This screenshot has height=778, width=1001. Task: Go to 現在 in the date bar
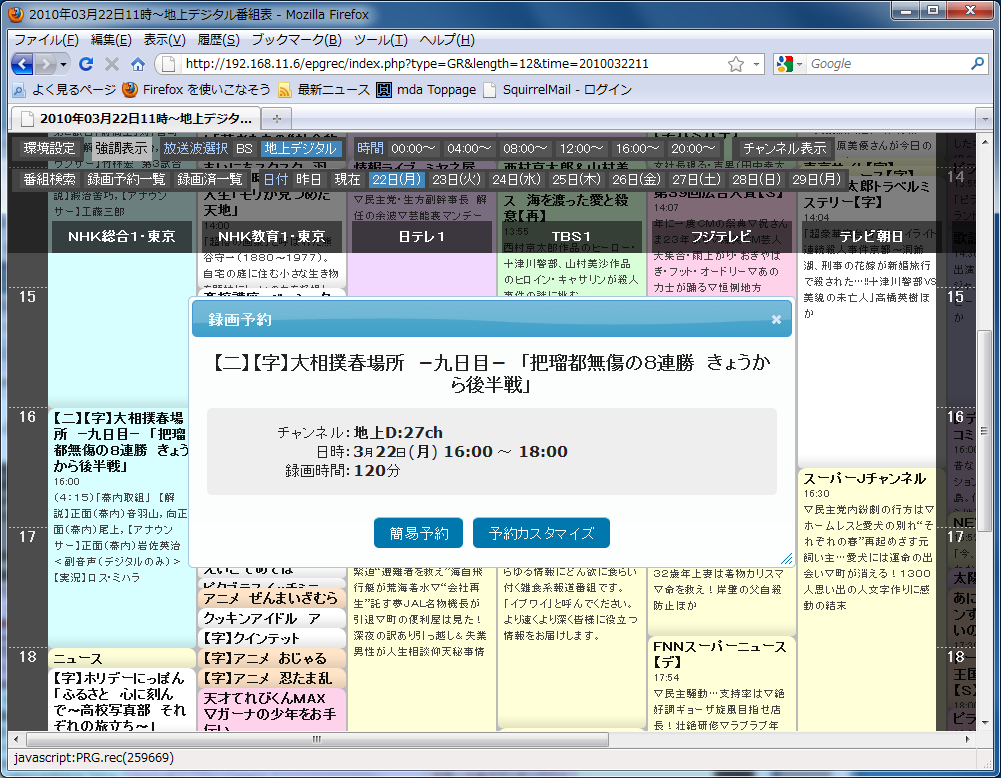pyautogui.click(x=348, y=180)
